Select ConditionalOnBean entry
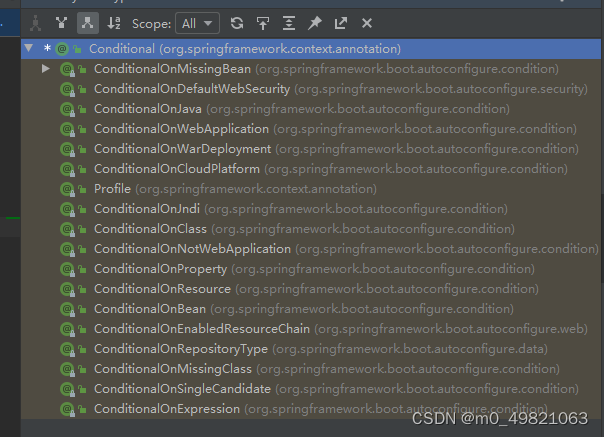This screenshot has width=604, height=437. pos(311,309)
